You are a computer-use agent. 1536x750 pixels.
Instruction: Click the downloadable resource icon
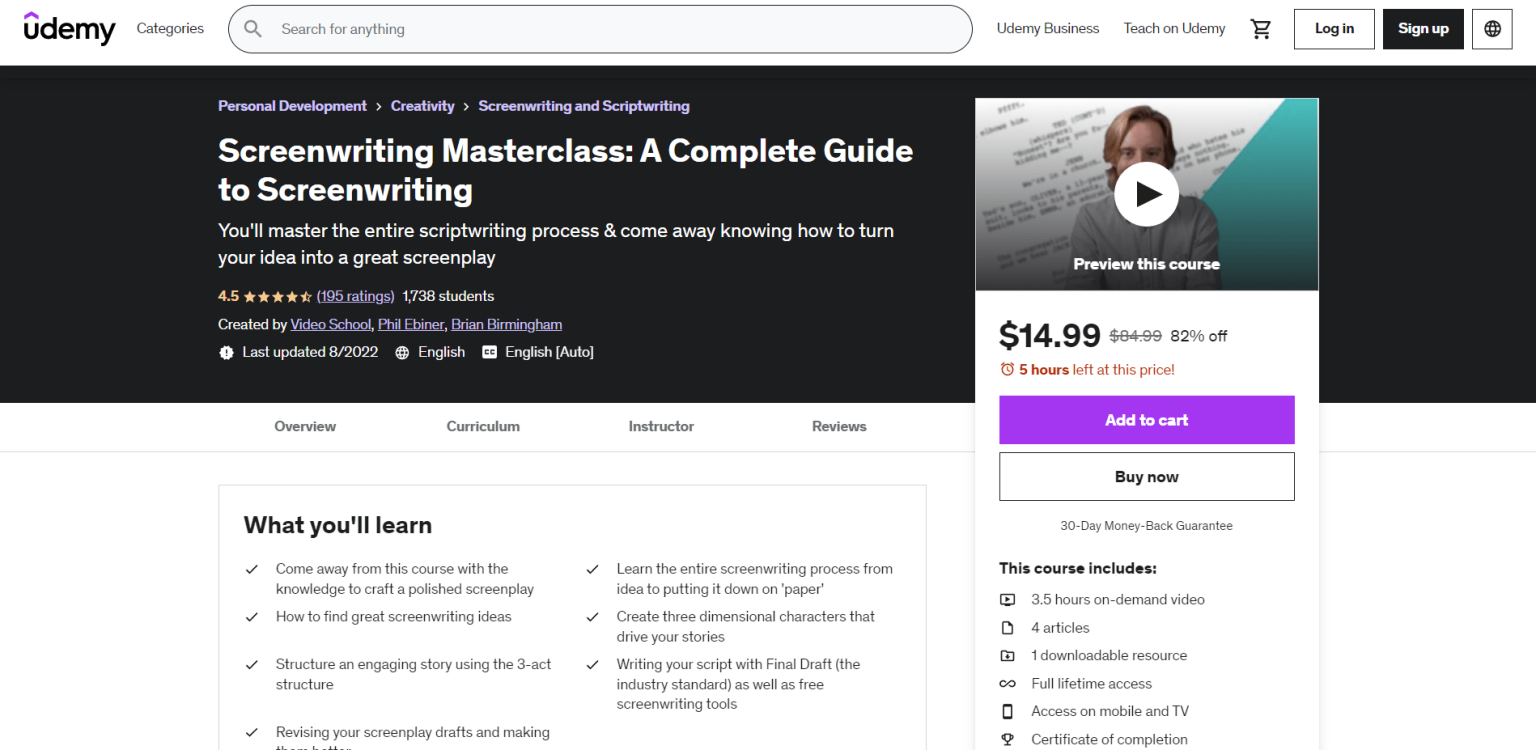click(1008, 655)
